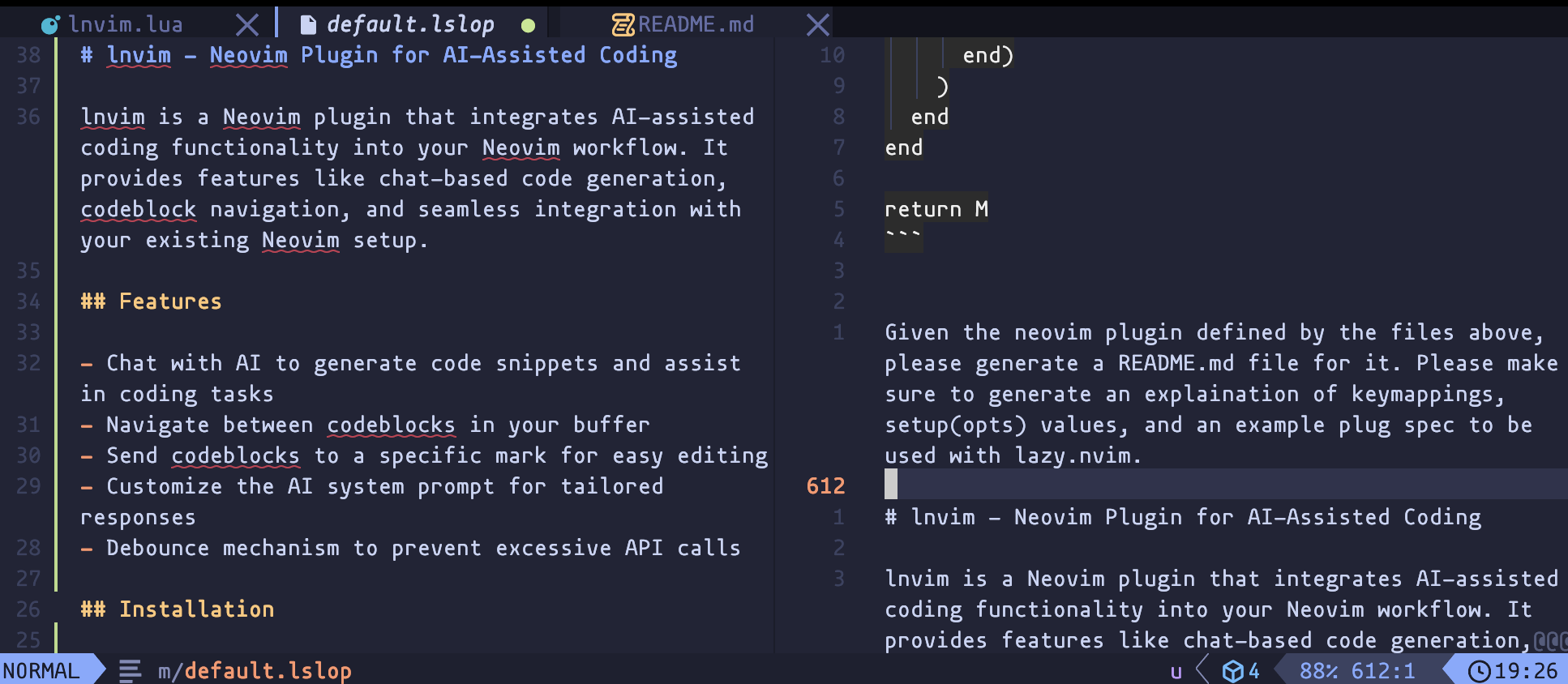Switch to the README.md tab
This screenshot has height=684, width=1568.
coord(696,25)
